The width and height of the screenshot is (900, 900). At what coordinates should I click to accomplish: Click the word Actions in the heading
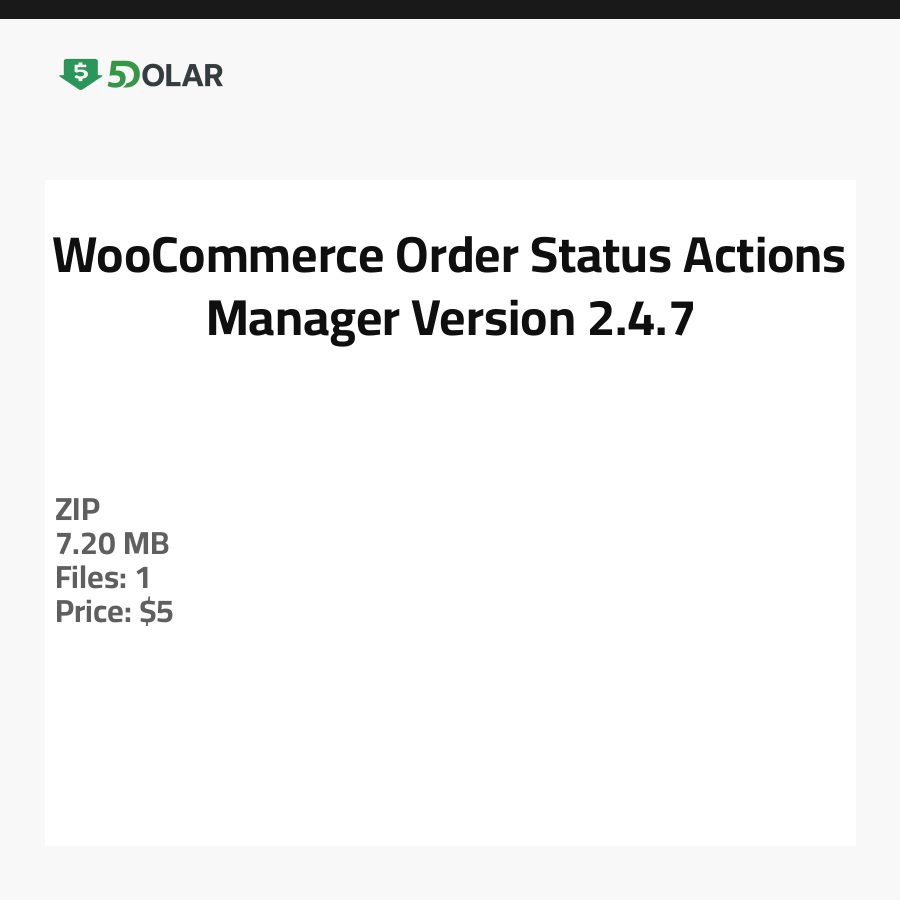[764, 257]
